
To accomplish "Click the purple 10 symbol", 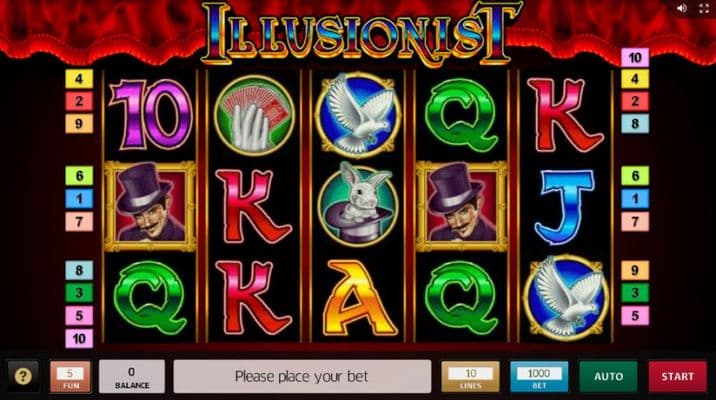I will pyautogui.click(x=150, y=114).
